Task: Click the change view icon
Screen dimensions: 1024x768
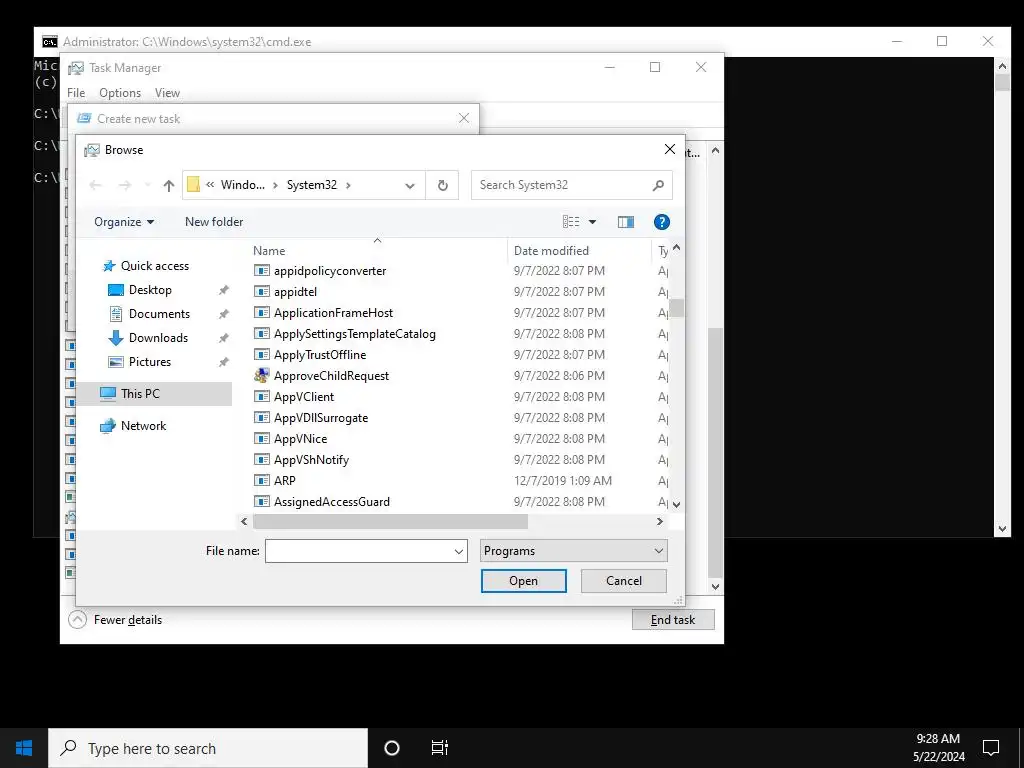Action: tap(571, 222)
